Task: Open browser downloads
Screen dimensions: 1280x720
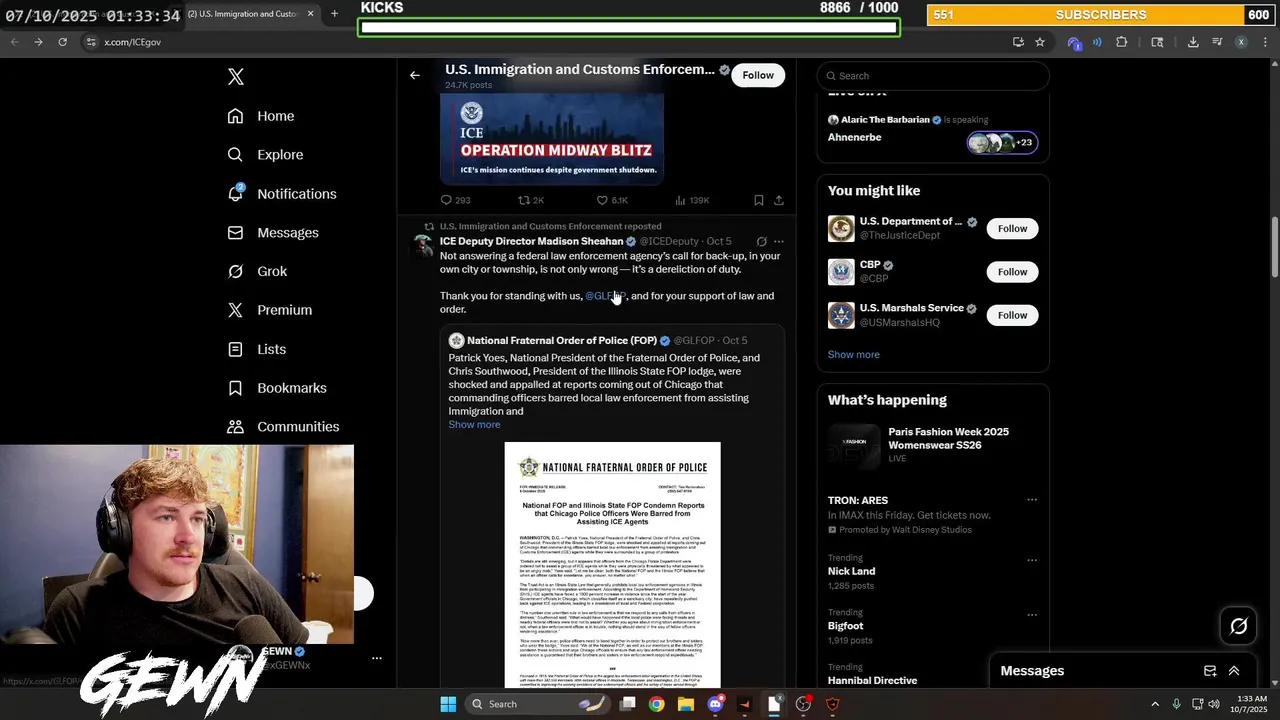Action: point(1193,42)
